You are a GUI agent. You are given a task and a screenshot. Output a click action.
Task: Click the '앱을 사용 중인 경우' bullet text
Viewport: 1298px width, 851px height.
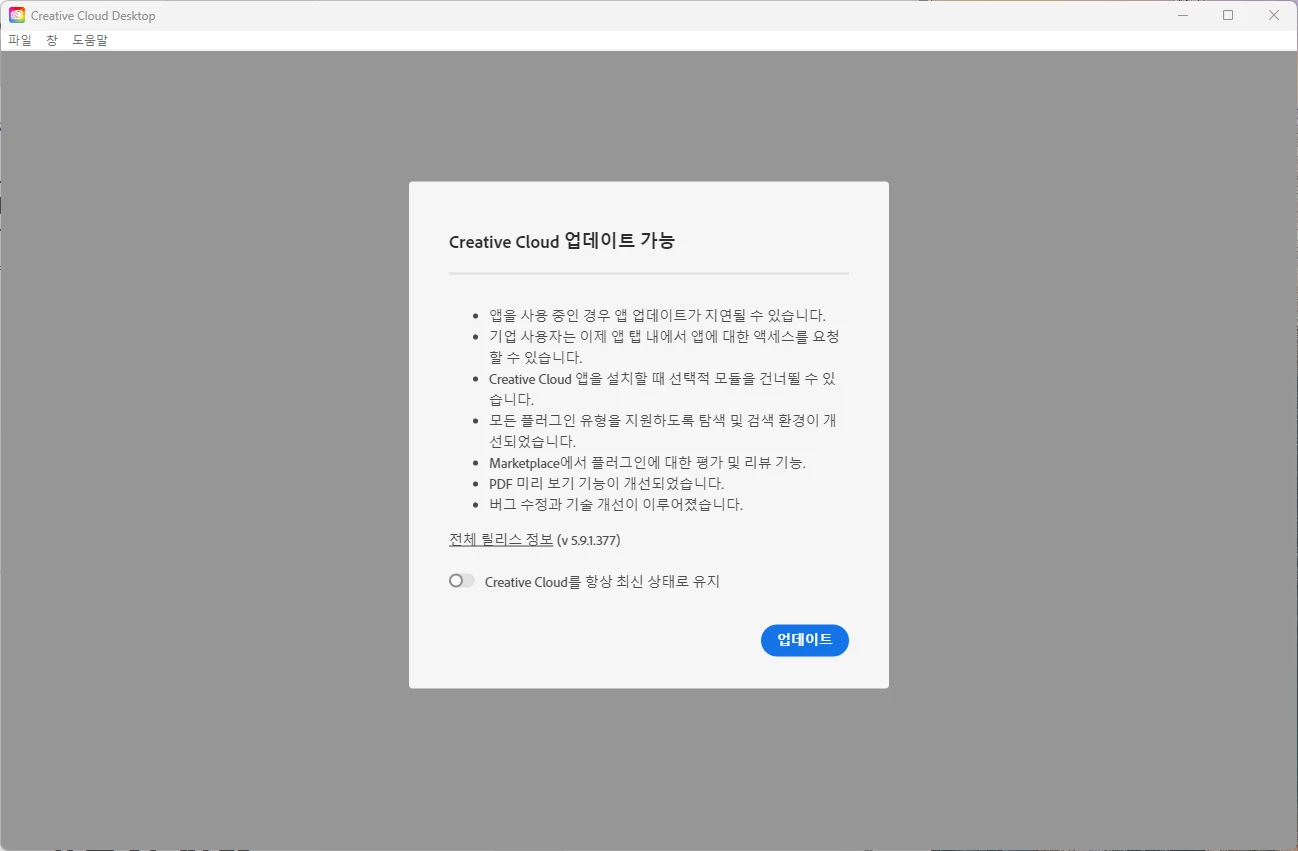657,315
